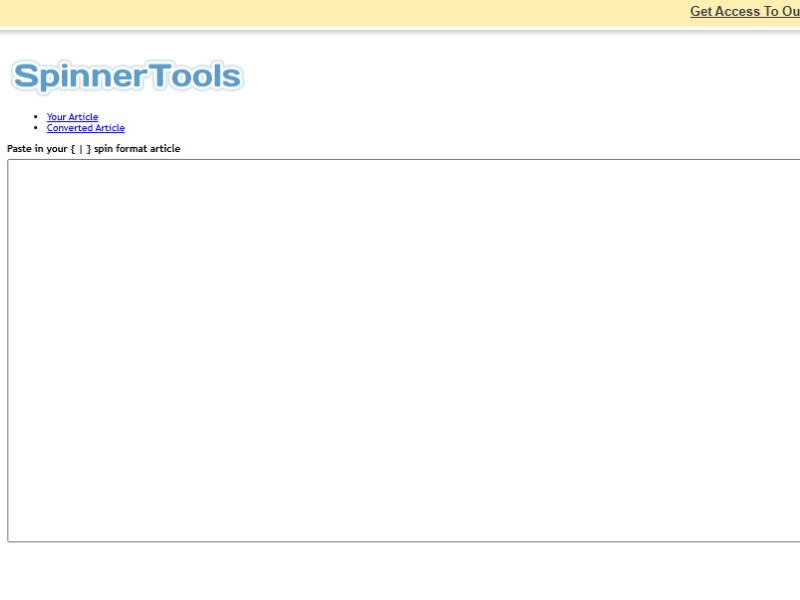Switch to the Converted Article tab
The image size is (800, 600).
click(85, 128)
